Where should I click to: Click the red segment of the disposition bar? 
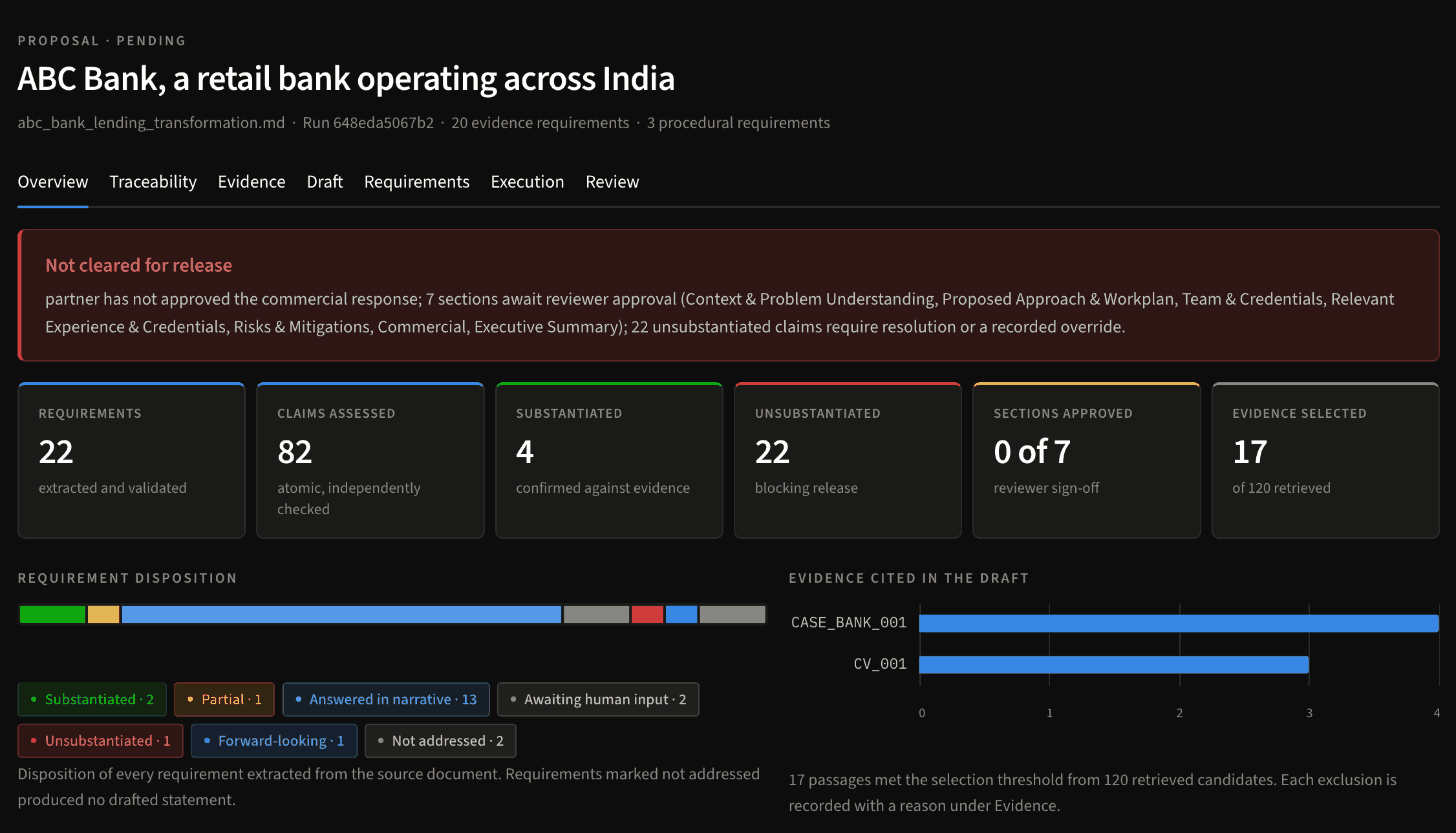click(648, 614)
